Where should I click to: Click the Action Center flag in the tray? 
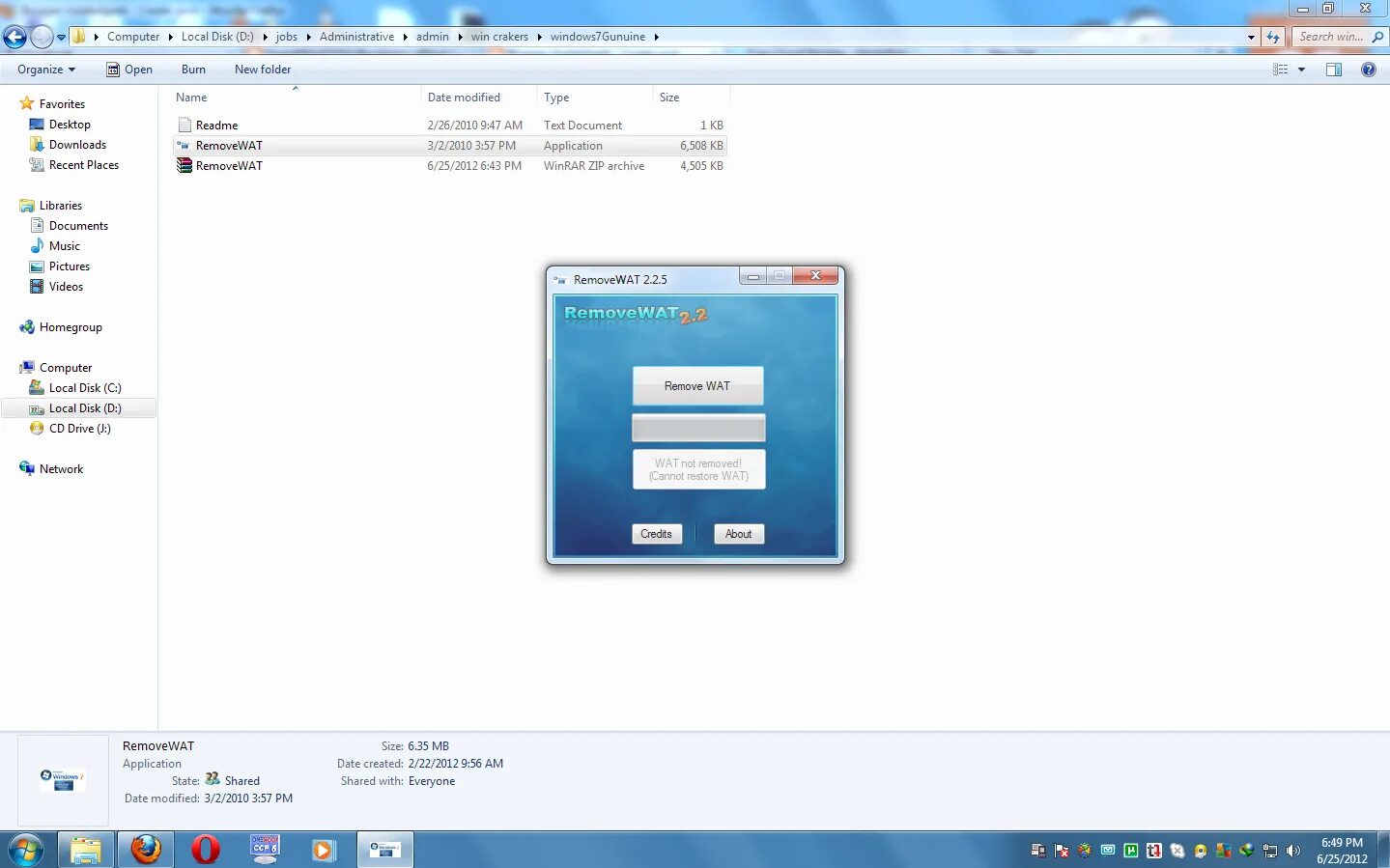(1060, 851)
